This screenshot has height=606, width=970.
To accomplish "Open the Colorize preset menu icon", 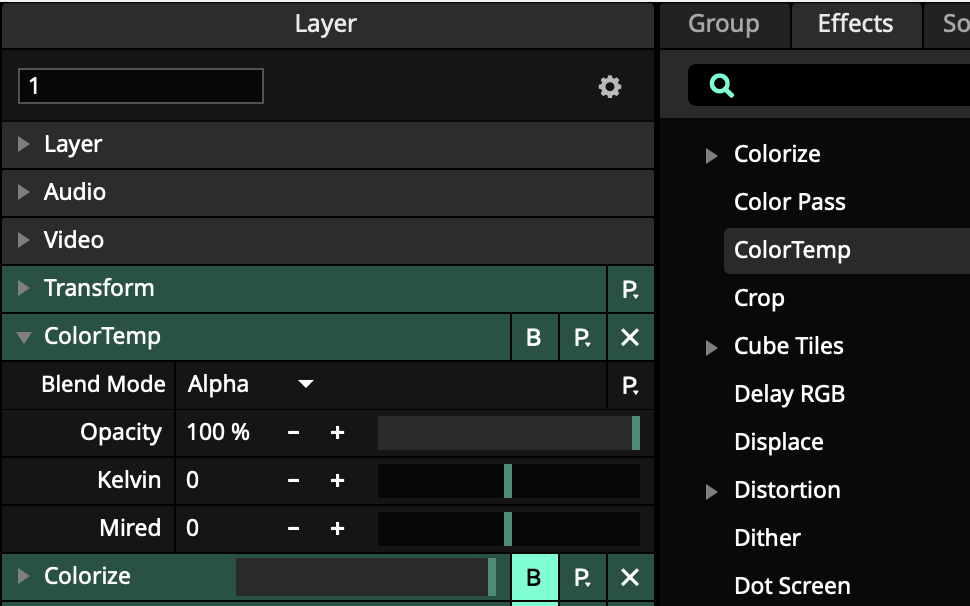I will 582,577.
